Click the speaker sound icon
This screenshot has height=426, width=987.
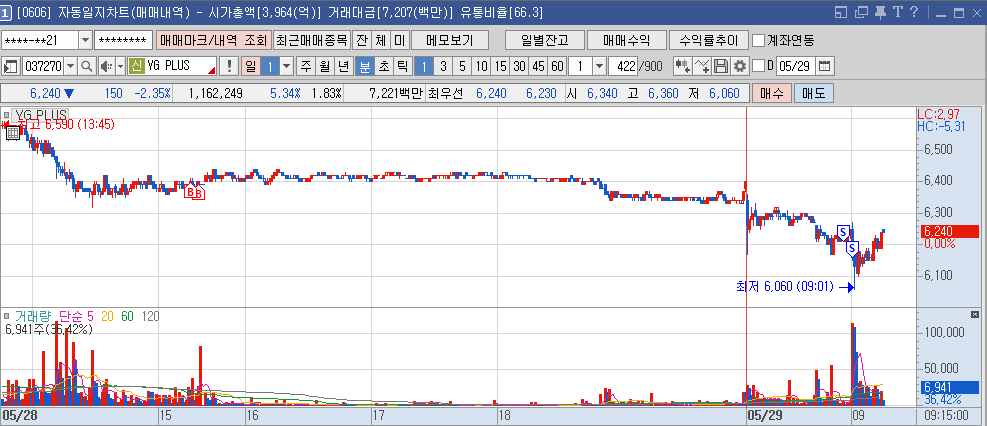click(105, 66)
